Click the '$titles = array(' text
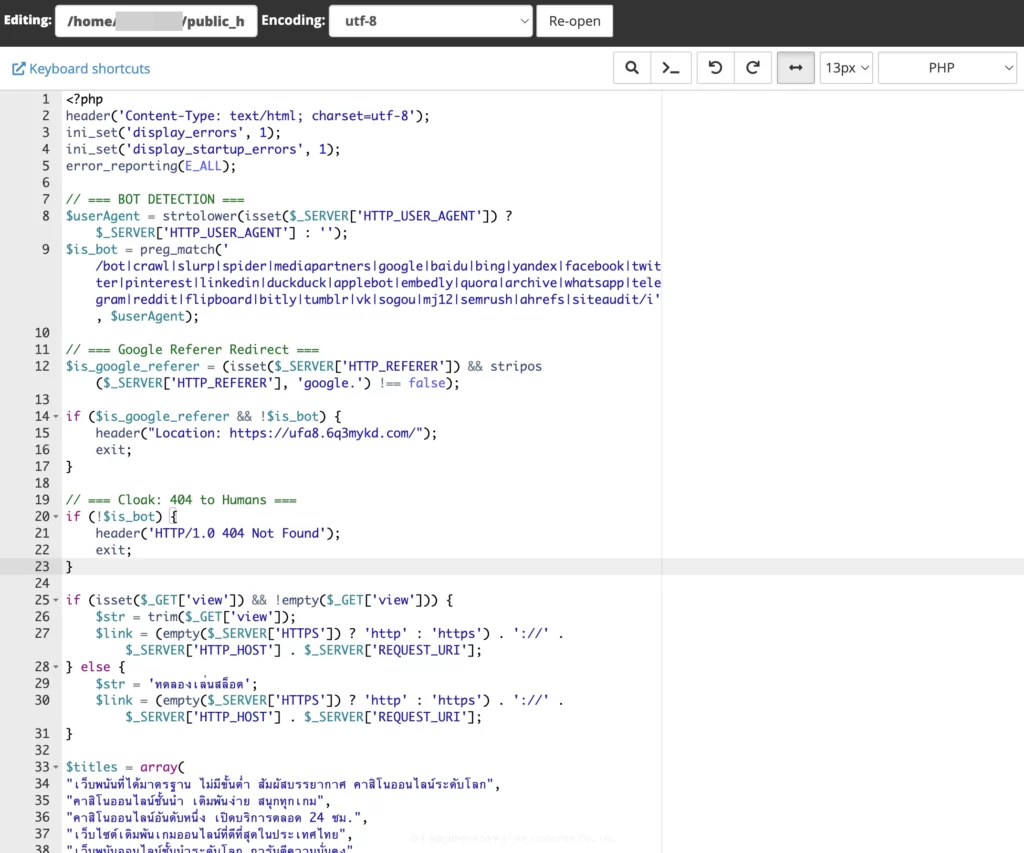1024x853 pixels. coord(125,767)
